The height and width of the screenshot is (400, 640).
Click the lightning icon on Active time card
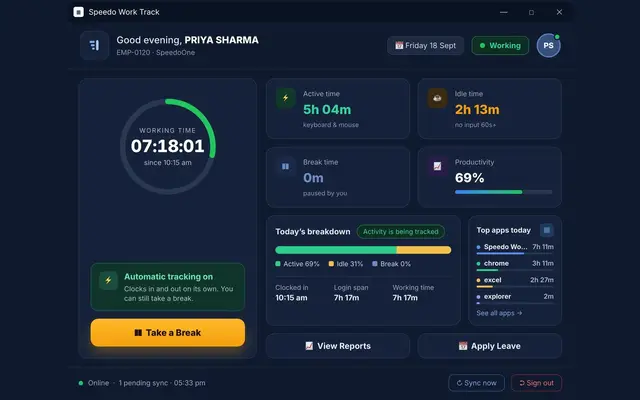click(286, 98)
